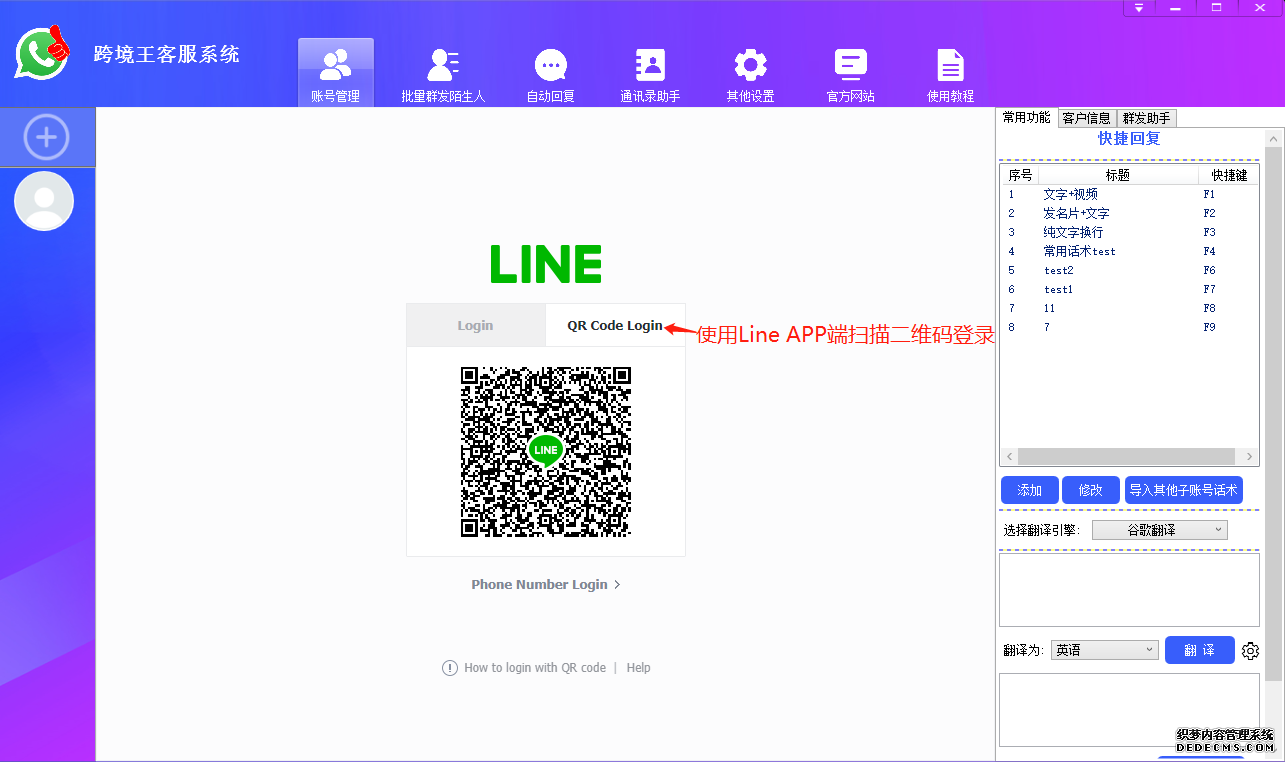Visit the 官方网站 official website
Image resolution: width=1285 pixels, height=762 pixels.
click(849, 71)
